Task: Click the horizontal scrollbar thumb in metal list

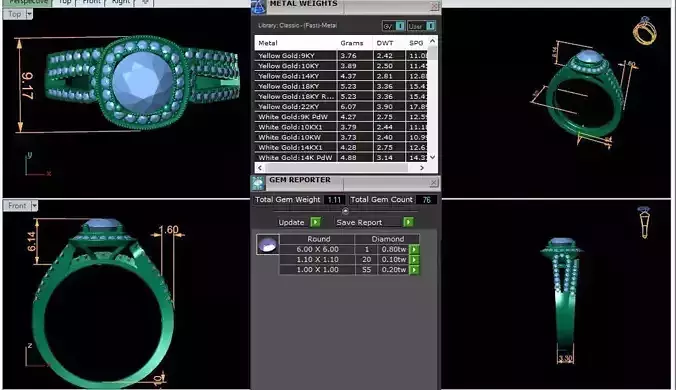Action: (336, 168)
